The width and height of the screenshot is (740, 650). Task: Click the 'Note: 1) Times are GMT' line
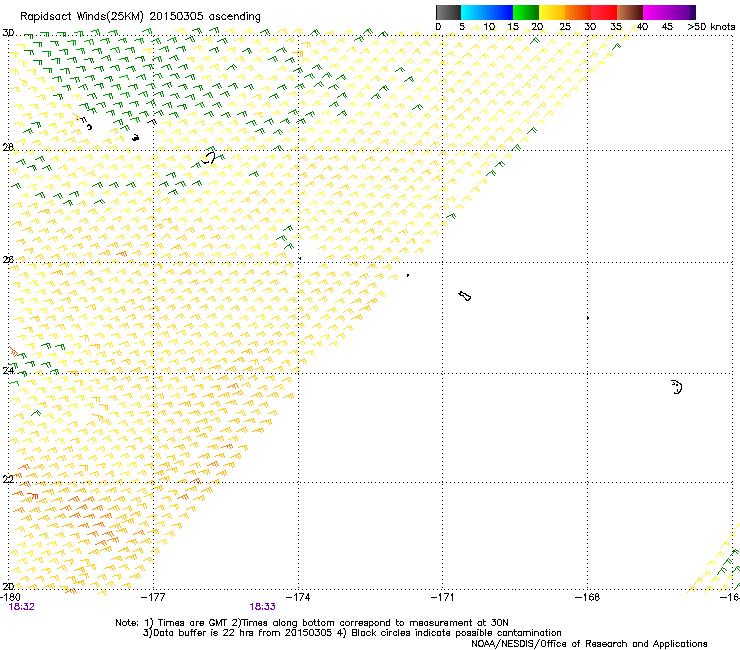(312, 623)
